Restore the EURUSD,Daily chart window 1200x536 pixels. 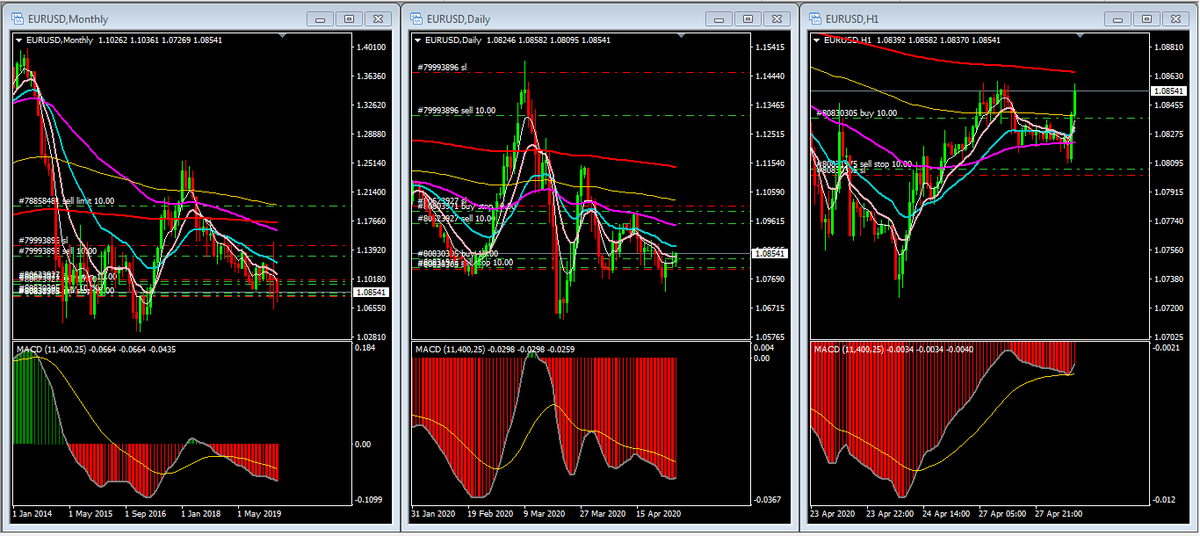pyautogui.click(x=749, y=18)
